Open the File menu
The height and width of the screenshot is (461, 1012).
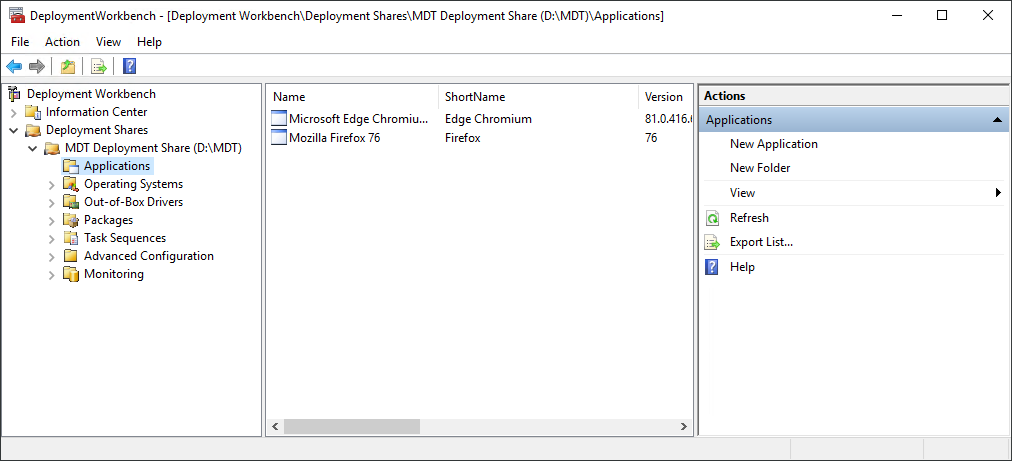[20, 42]
